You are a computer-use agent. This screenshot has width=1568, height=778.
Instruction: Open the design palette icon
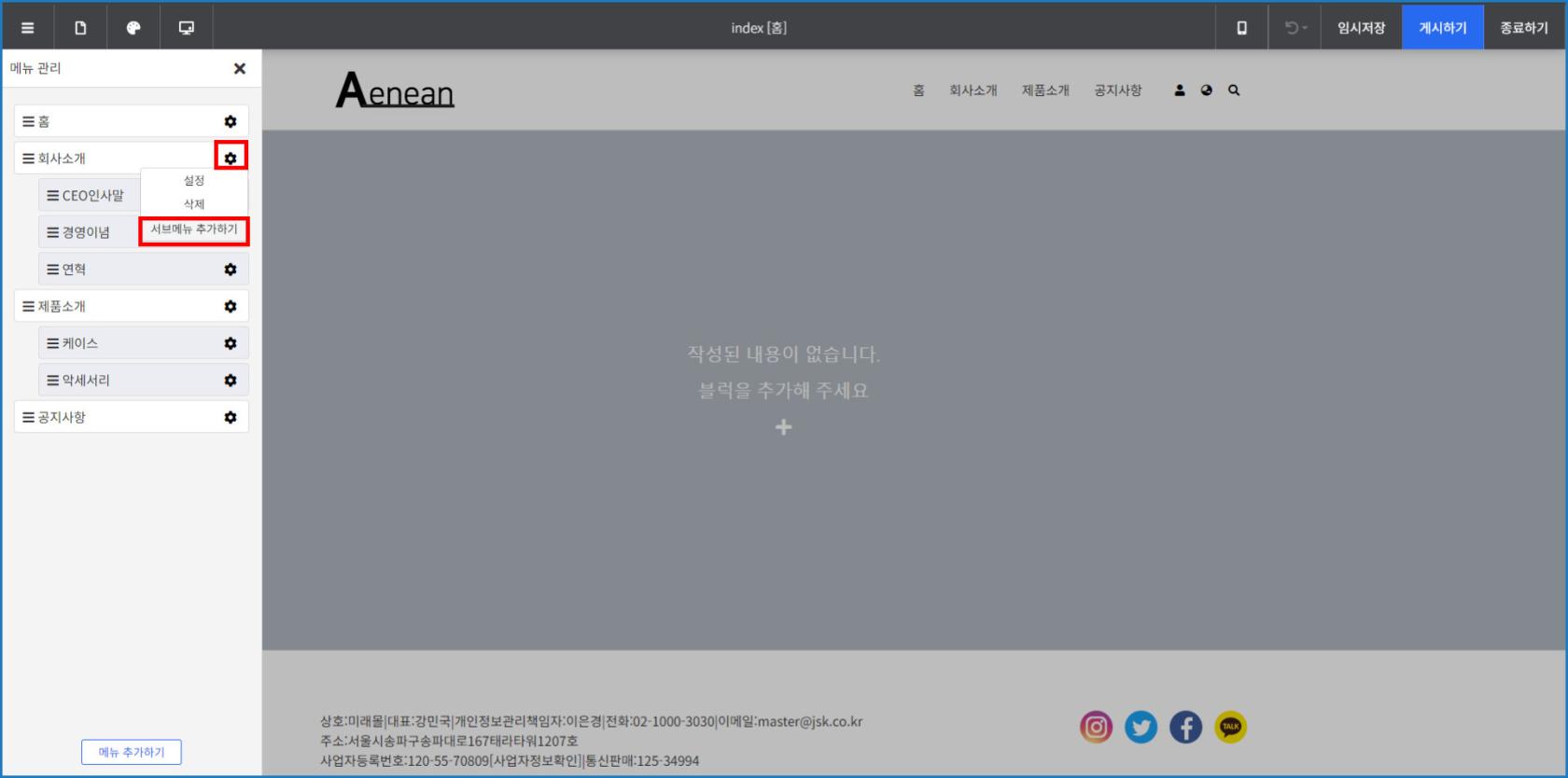133,28
